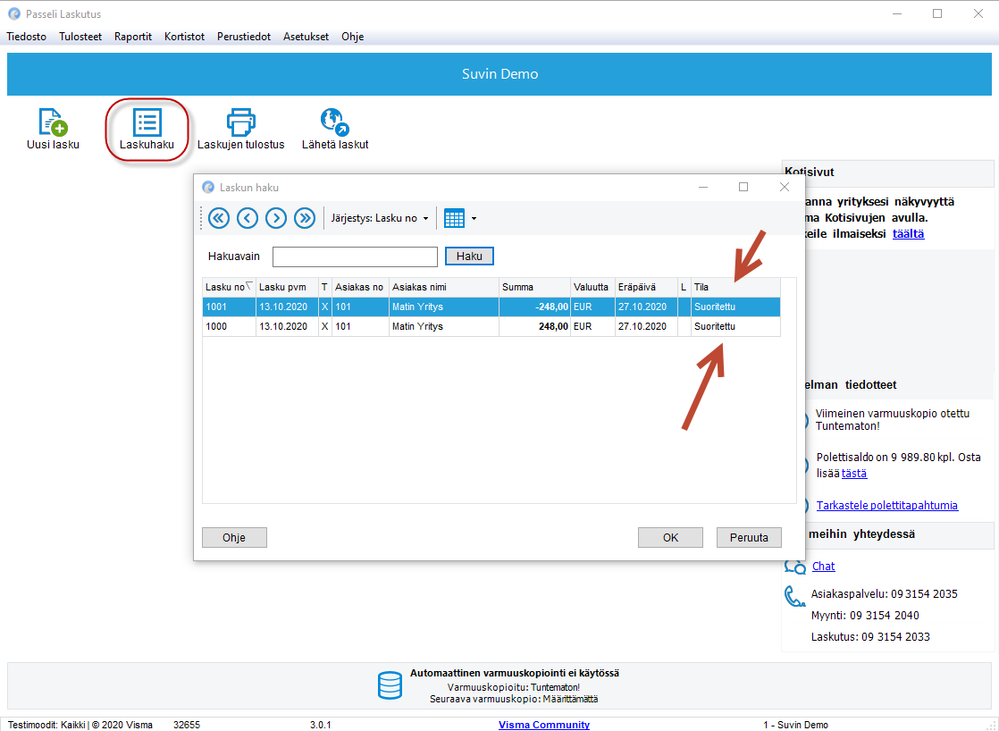
Task: Open the Chat link
Action: pyautogui.click(x=823, y=566)
